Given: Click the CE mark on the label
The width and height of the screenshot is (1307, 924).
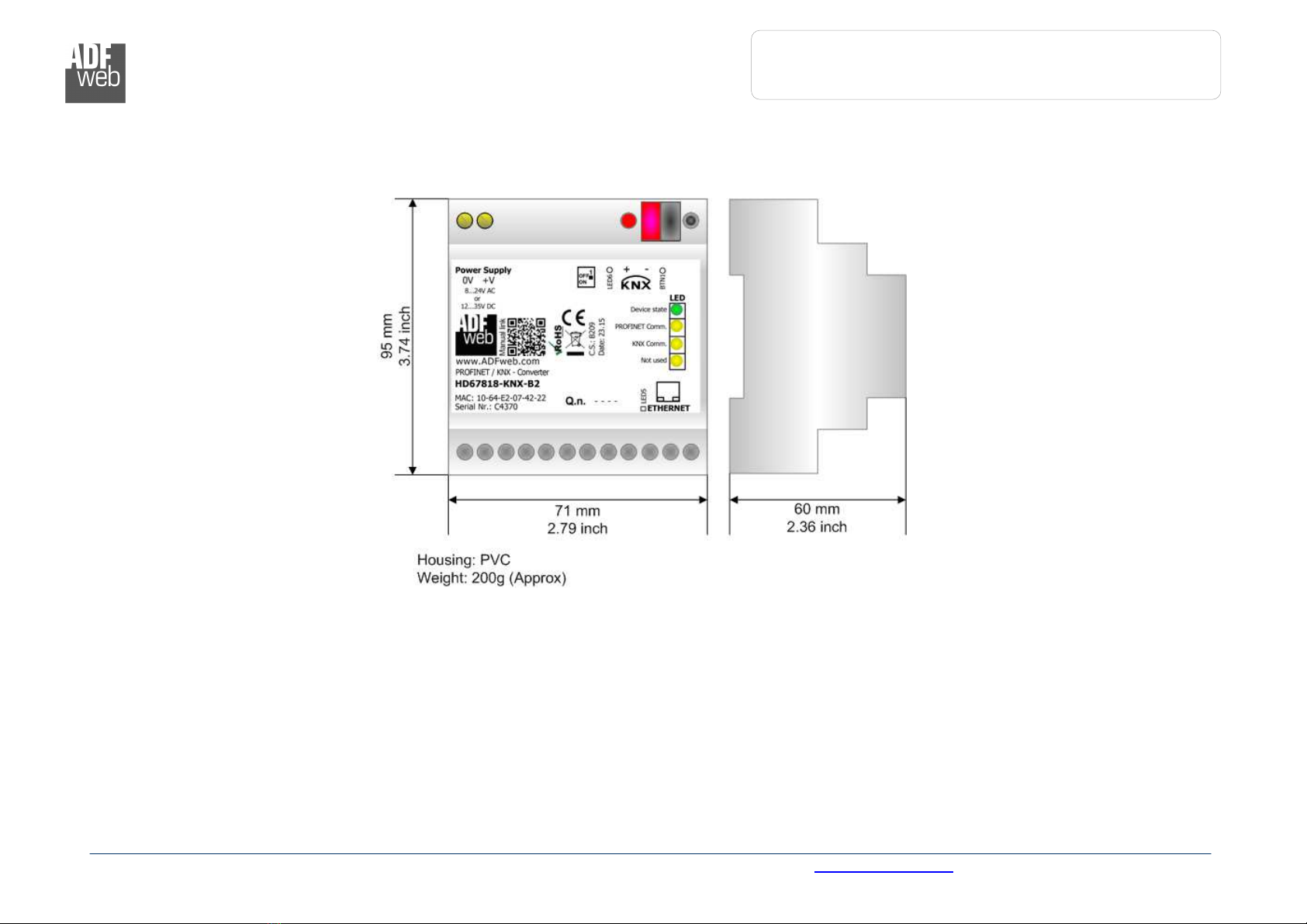Looking at the screenshot, I should coord(574,317).
